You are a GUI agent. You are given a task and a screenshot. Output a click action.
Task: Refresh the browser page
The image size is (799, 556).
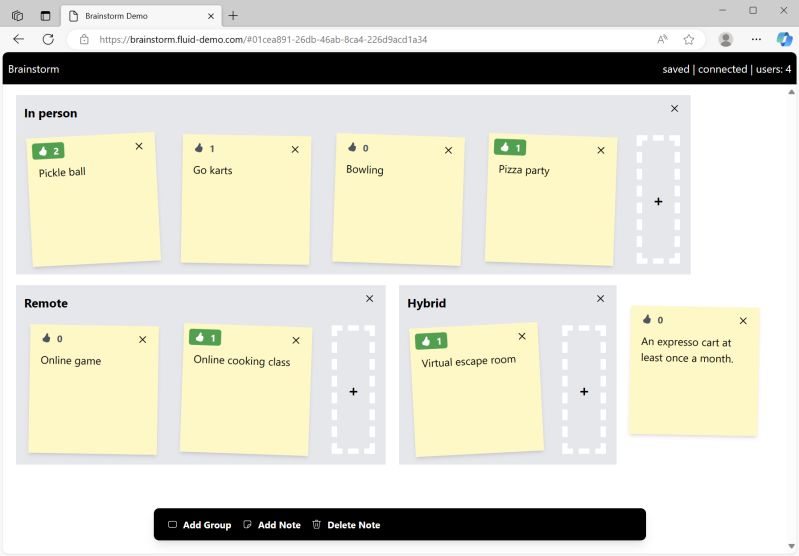pos(48,39)
